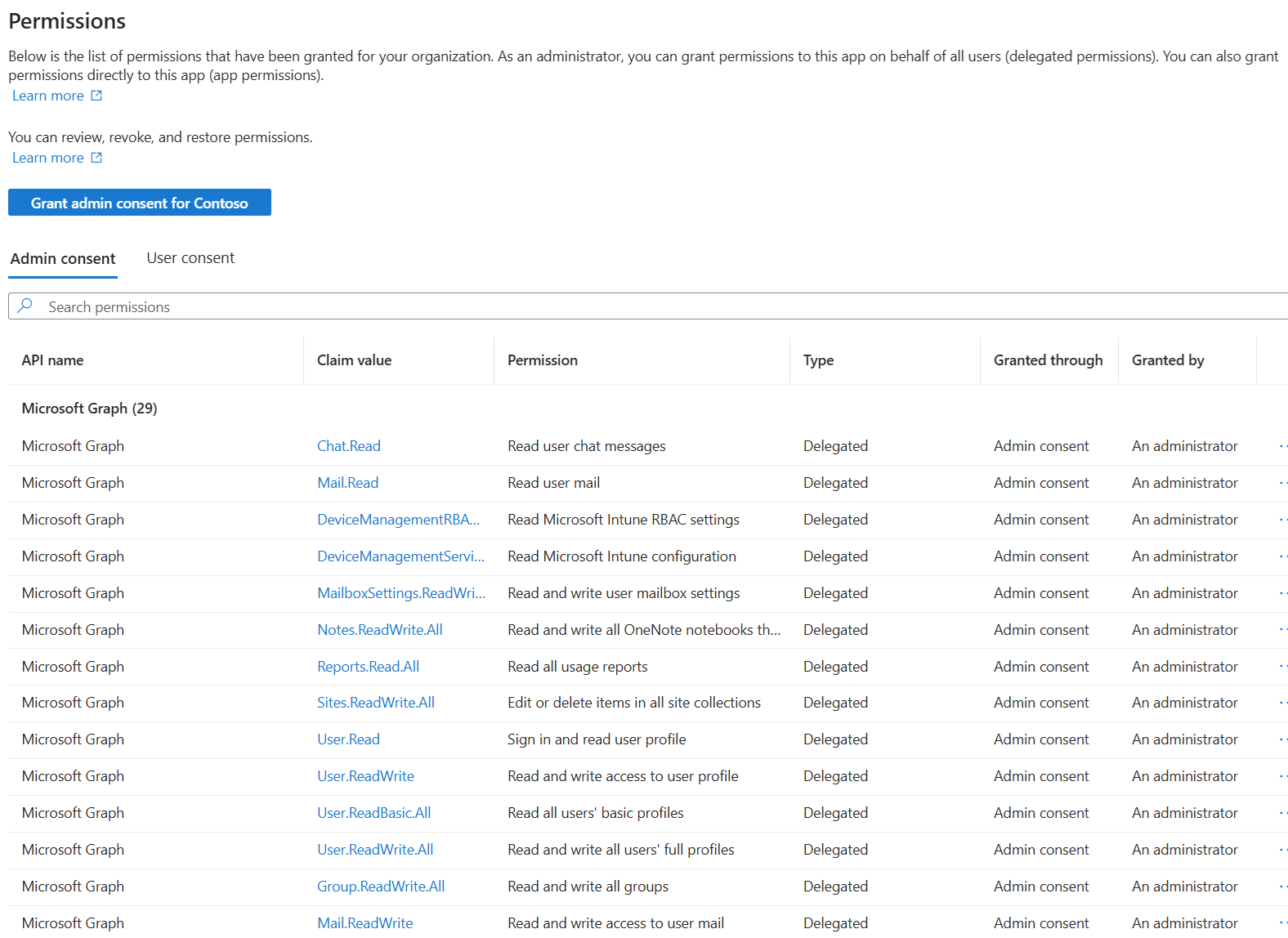This screenshot has width=1288, height=938.
Task: Click Microsoft Graph in the Chat.Read row
Action: click(74, 446)
